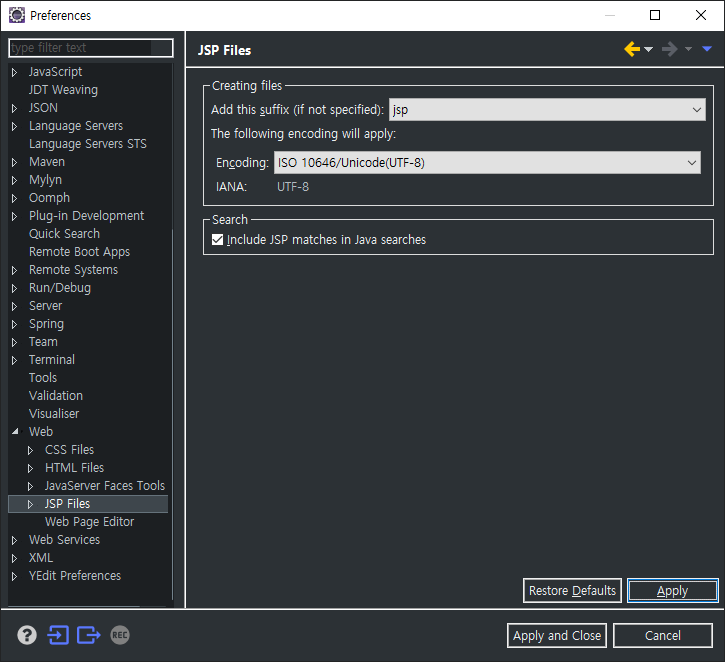The width and height of the screenshot is (725, 662).
Task: Expand the Team tree node
Action: (x=14, y=343)
